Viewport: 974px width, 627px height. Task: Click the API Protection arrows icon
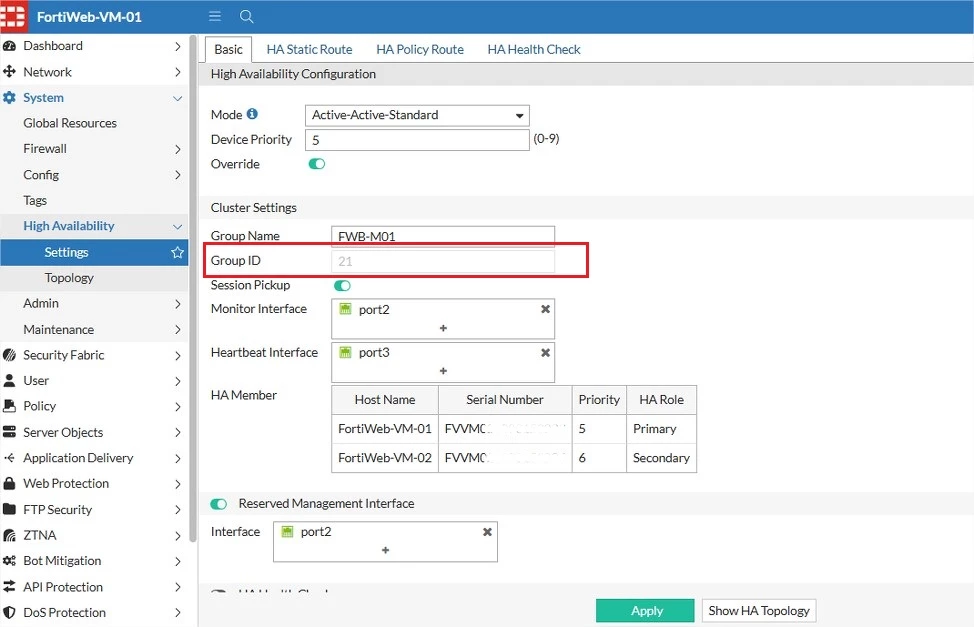[x=9, y=587]
